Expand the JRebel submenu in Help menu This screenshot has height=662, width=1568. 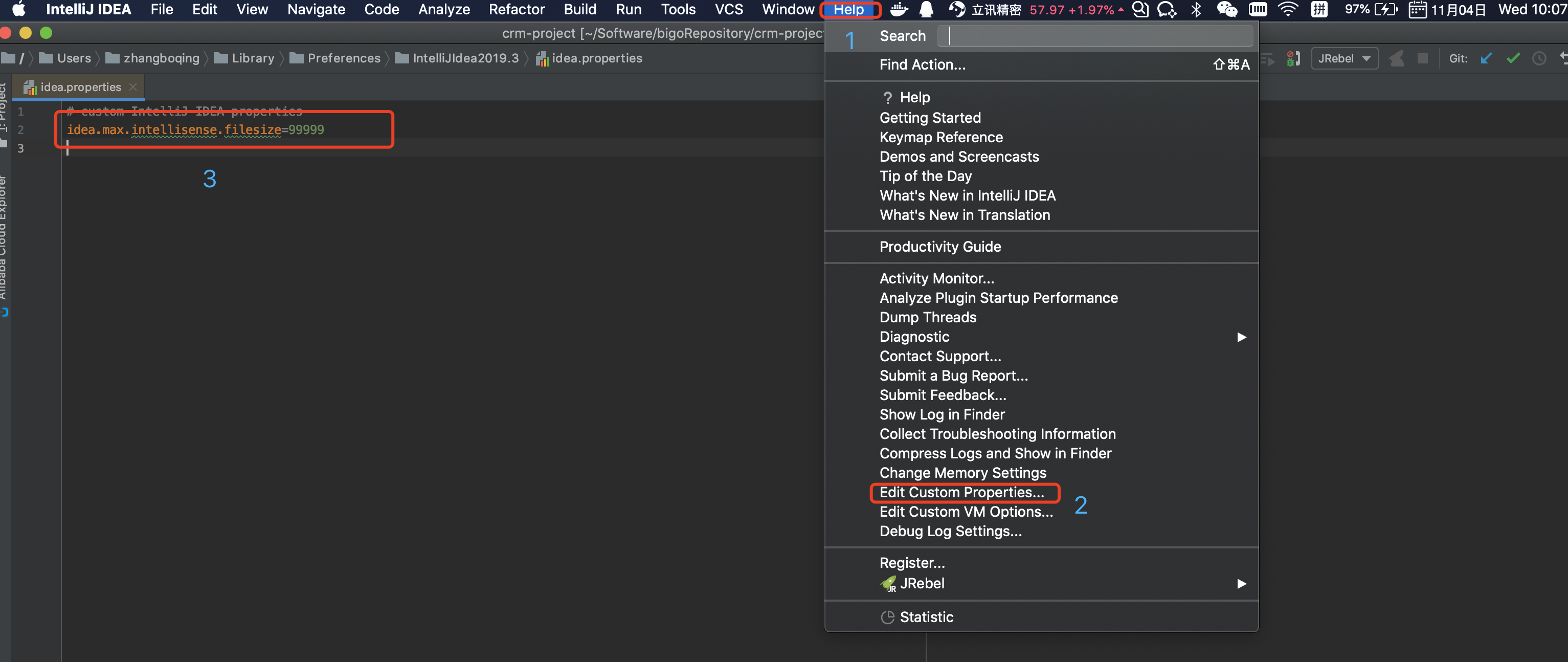click(x=1241, y=583)
